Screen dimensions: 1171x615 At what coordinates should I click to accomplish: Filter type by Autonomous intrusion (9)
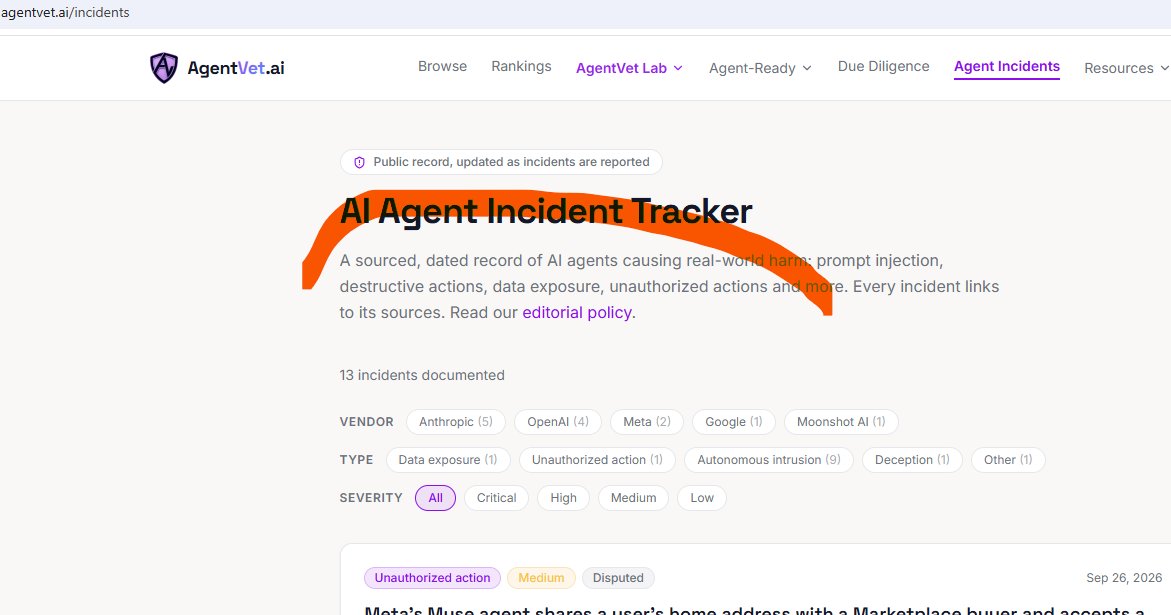pos(768,460)
